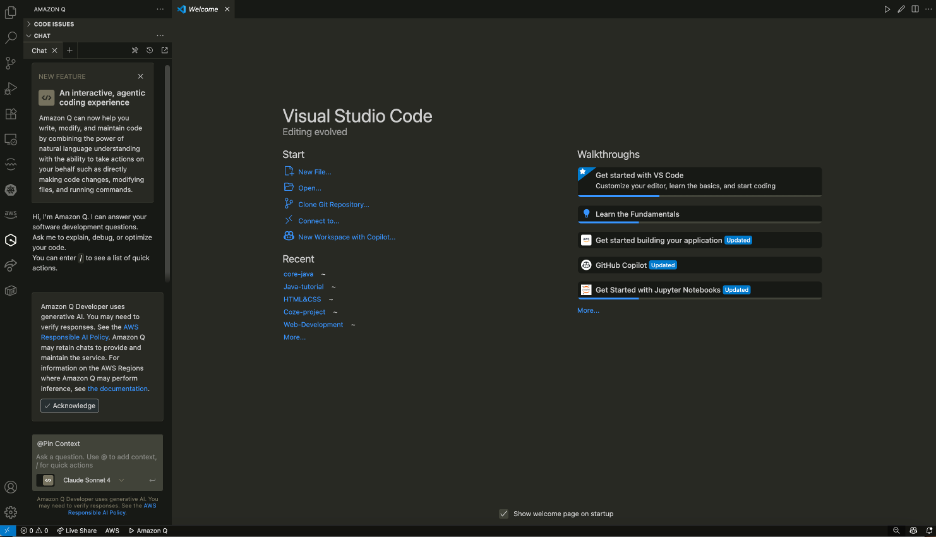Open recent folder Java-tutorial

point(303,287)
